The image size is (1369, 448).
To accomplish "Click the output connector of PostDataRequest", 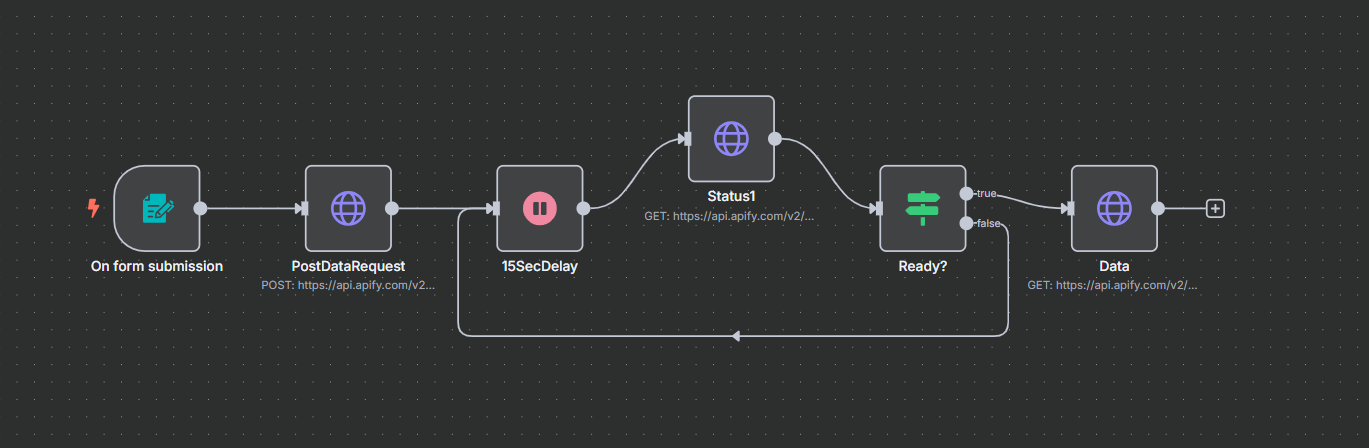I will [x=392, y=209].
